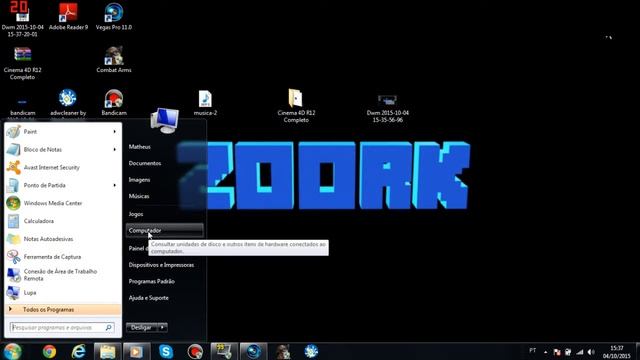Open Programas Padrão

pos(151,281)
